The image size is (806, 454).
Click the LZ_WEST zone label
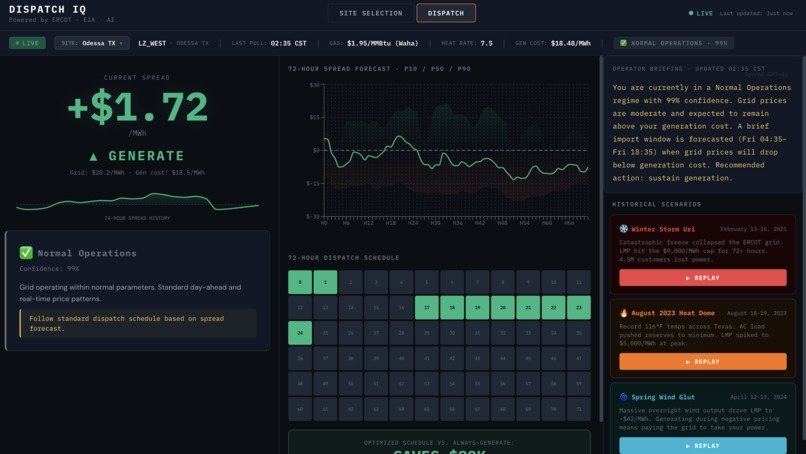pyautogui.click(x=152, y=43)
